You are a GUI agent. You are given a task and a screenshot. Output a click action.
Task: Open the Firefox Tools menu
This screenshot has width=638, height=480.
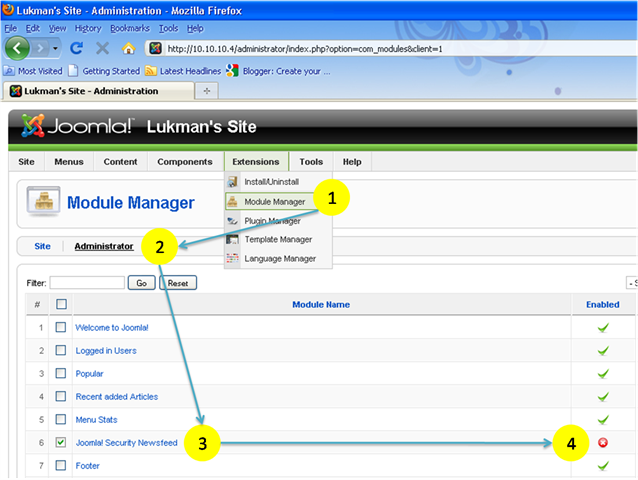168,28
